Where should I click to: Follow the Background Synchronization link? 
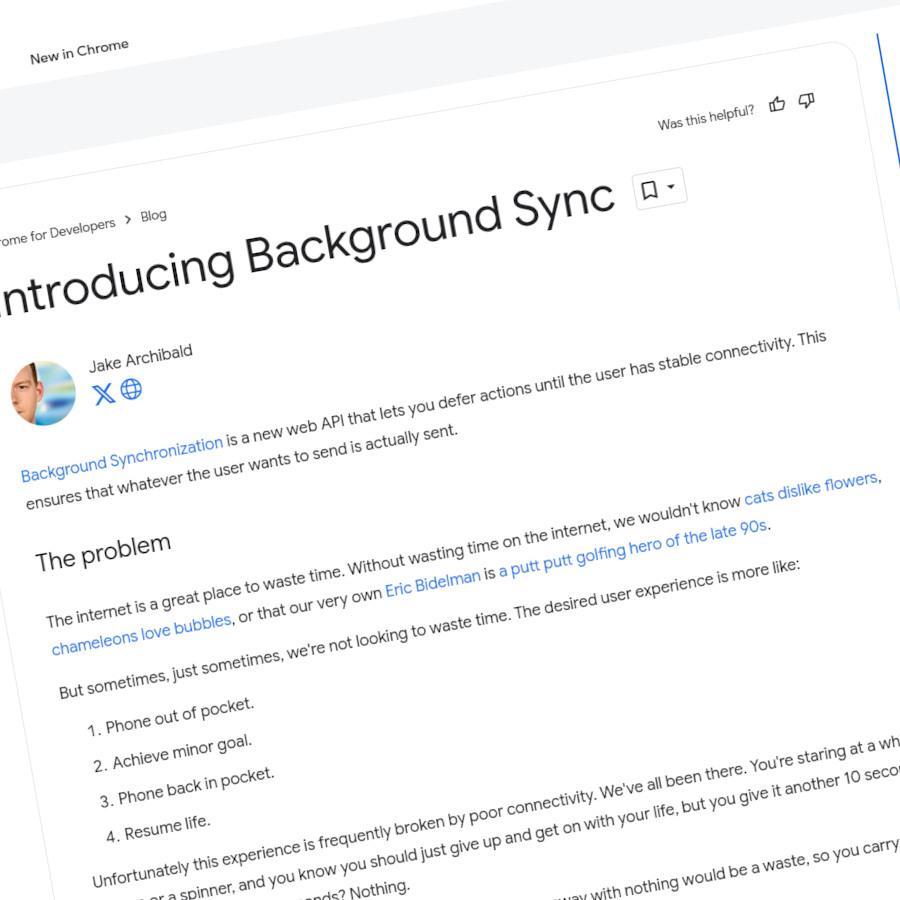[122, 460]
